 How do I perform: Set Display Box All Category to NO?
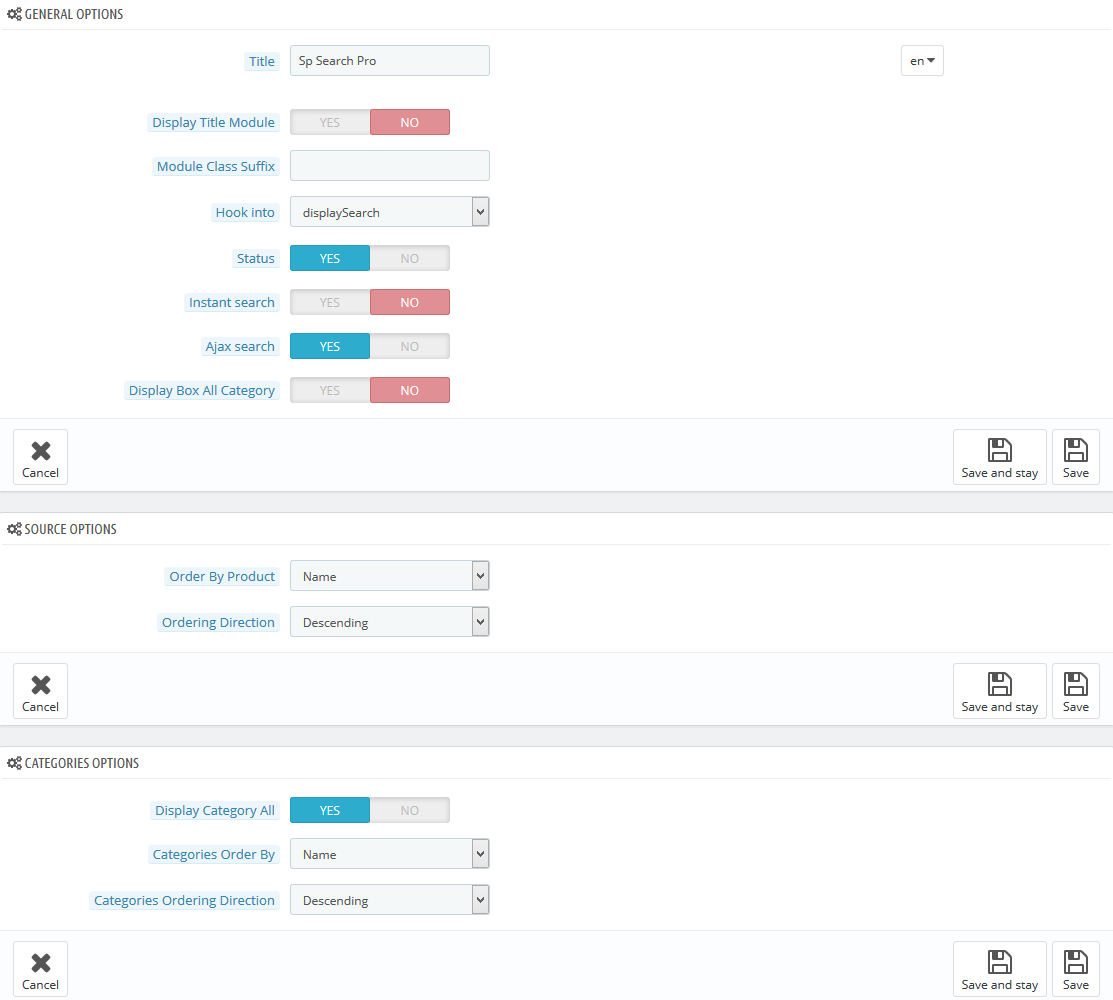tap(410, 390)
